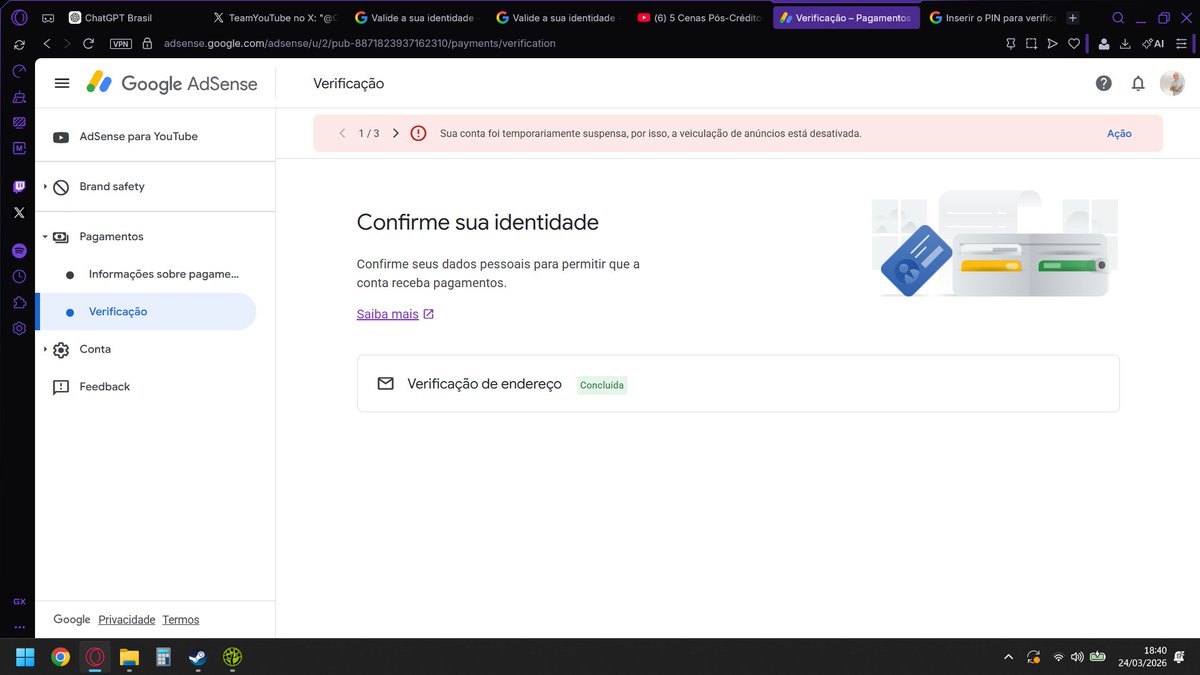Open the Aria AI toolbar button
The width and height of the screenshot is (1200, 675).
[x=1153, y=43]
